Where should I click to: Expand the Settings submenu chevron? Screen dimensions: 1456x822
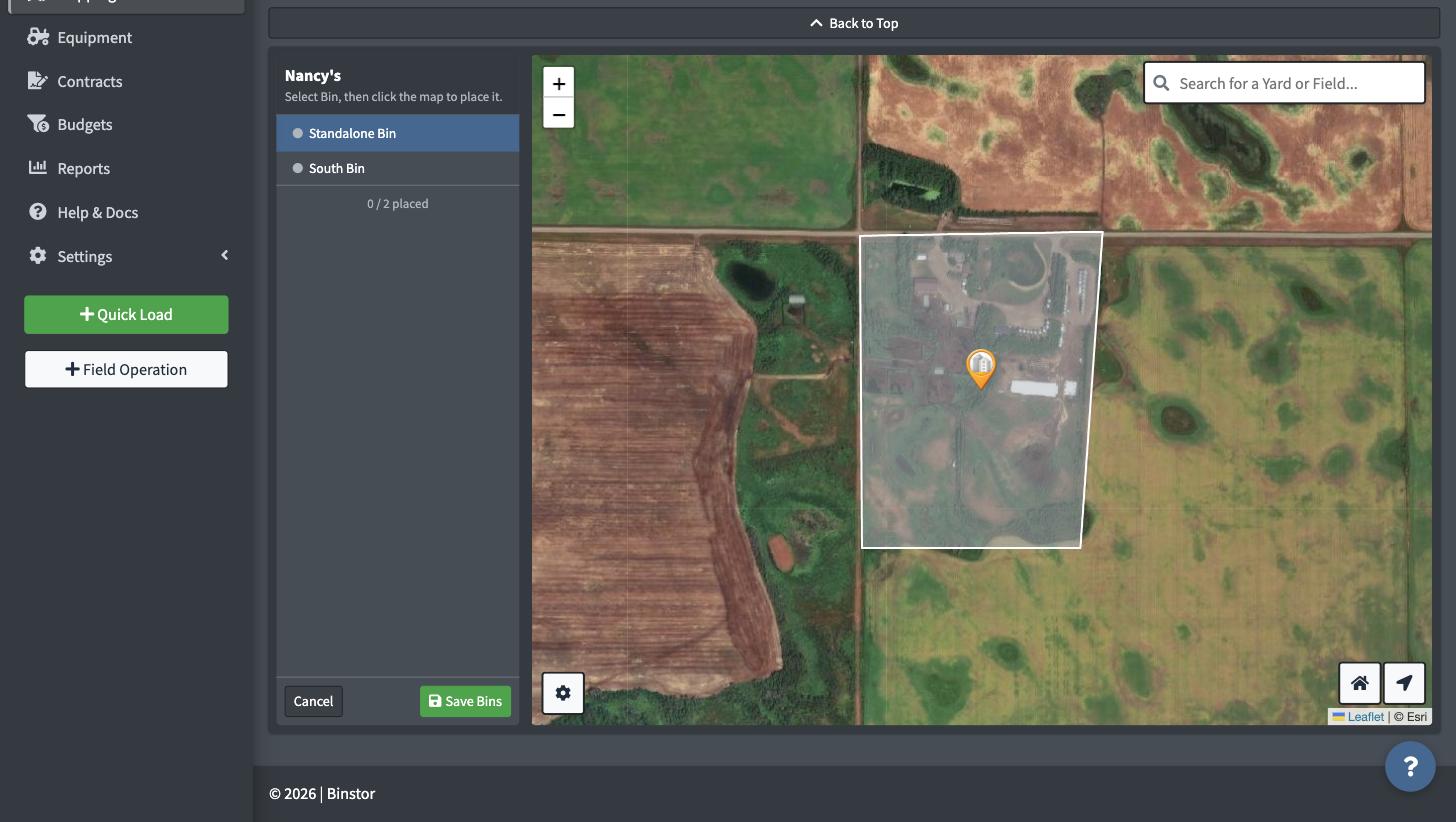click(x=224, y=255)
